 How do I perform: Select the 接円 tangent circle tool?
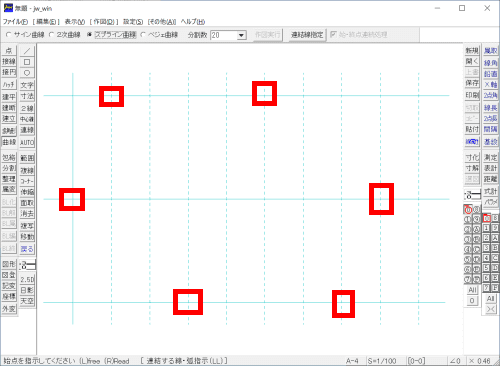9,72
